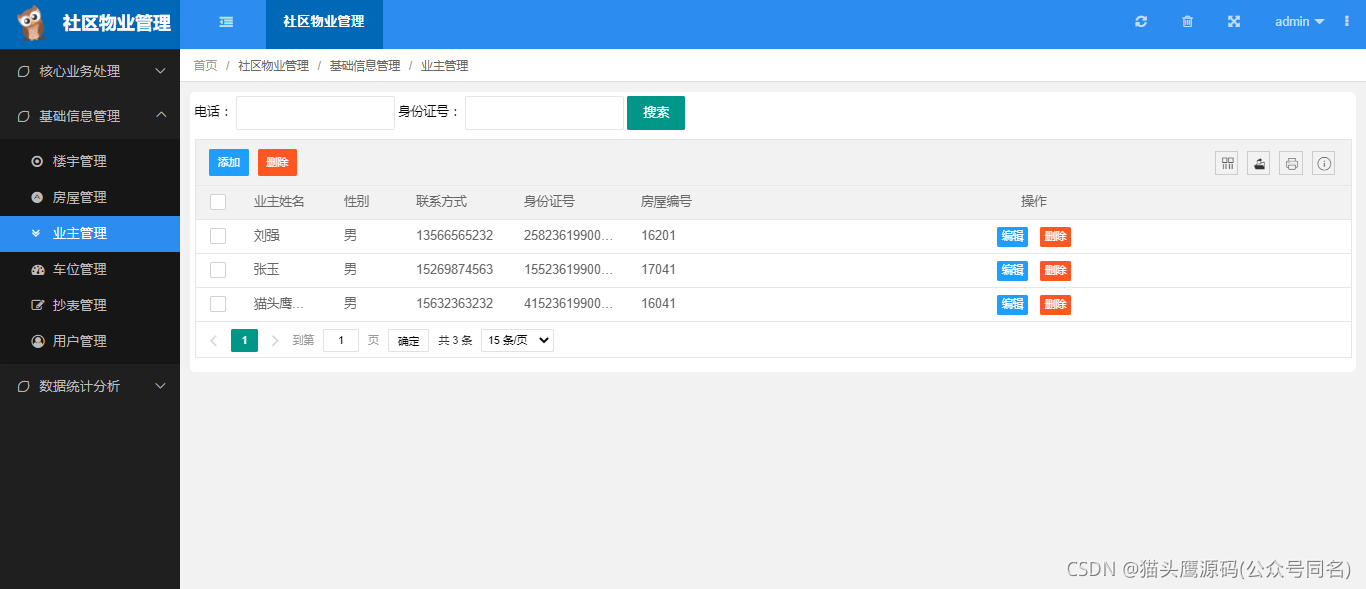The width and height of the screenshot is (1366, 589).
Task: Expand the 数据统计分析 menu
Action: (90, 386)
